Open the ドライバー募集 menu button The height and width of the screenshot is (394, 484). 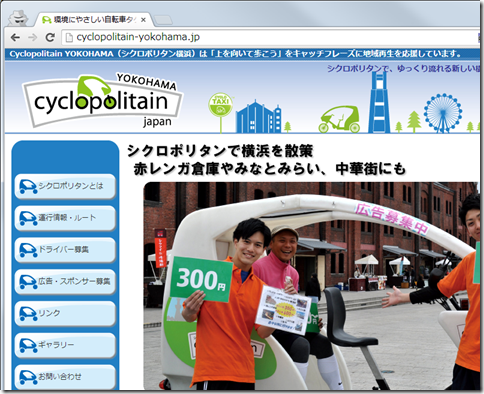[65, 250]
